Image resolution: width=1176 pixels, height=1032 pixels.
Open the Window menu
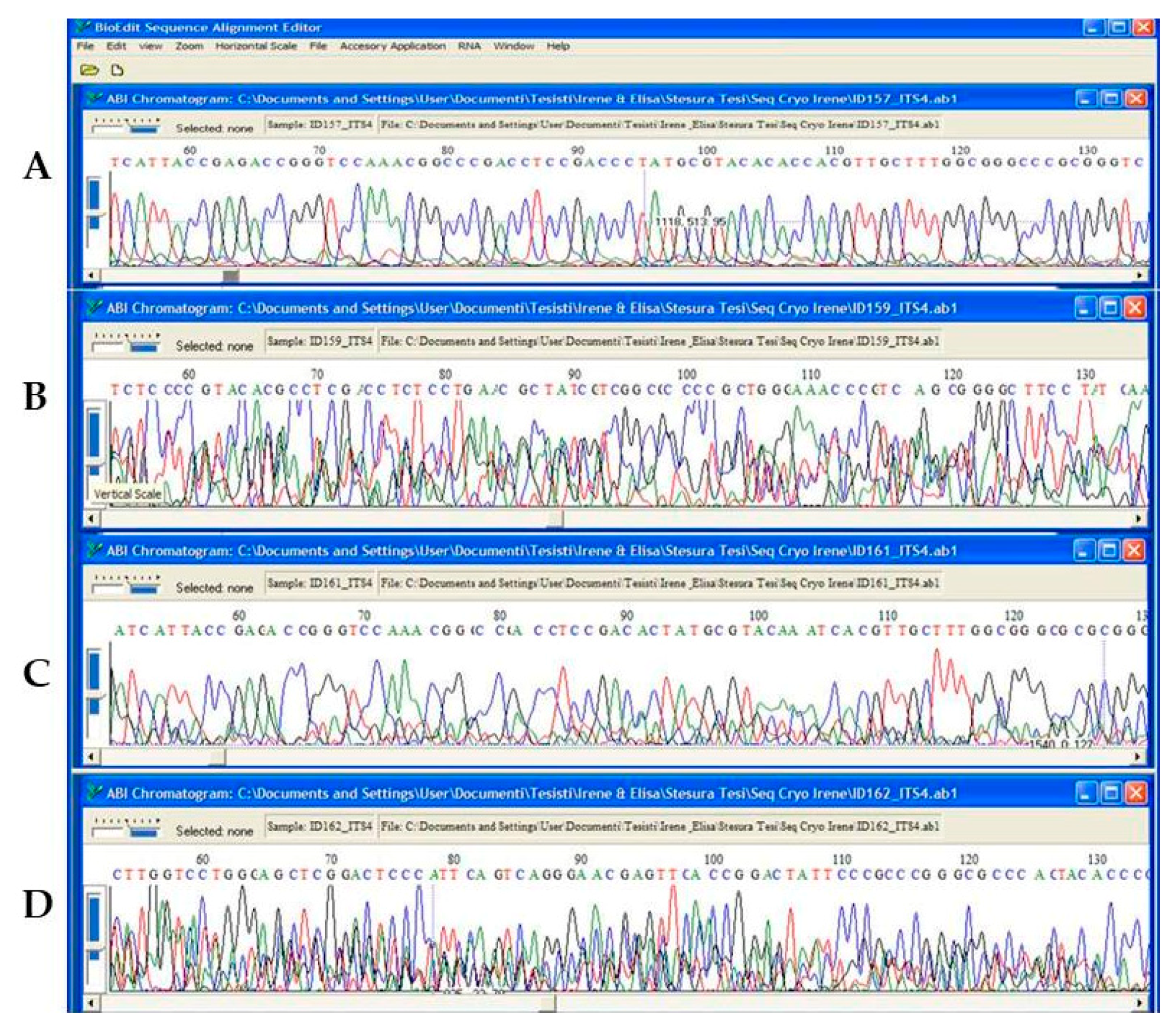tap(513, 46)
